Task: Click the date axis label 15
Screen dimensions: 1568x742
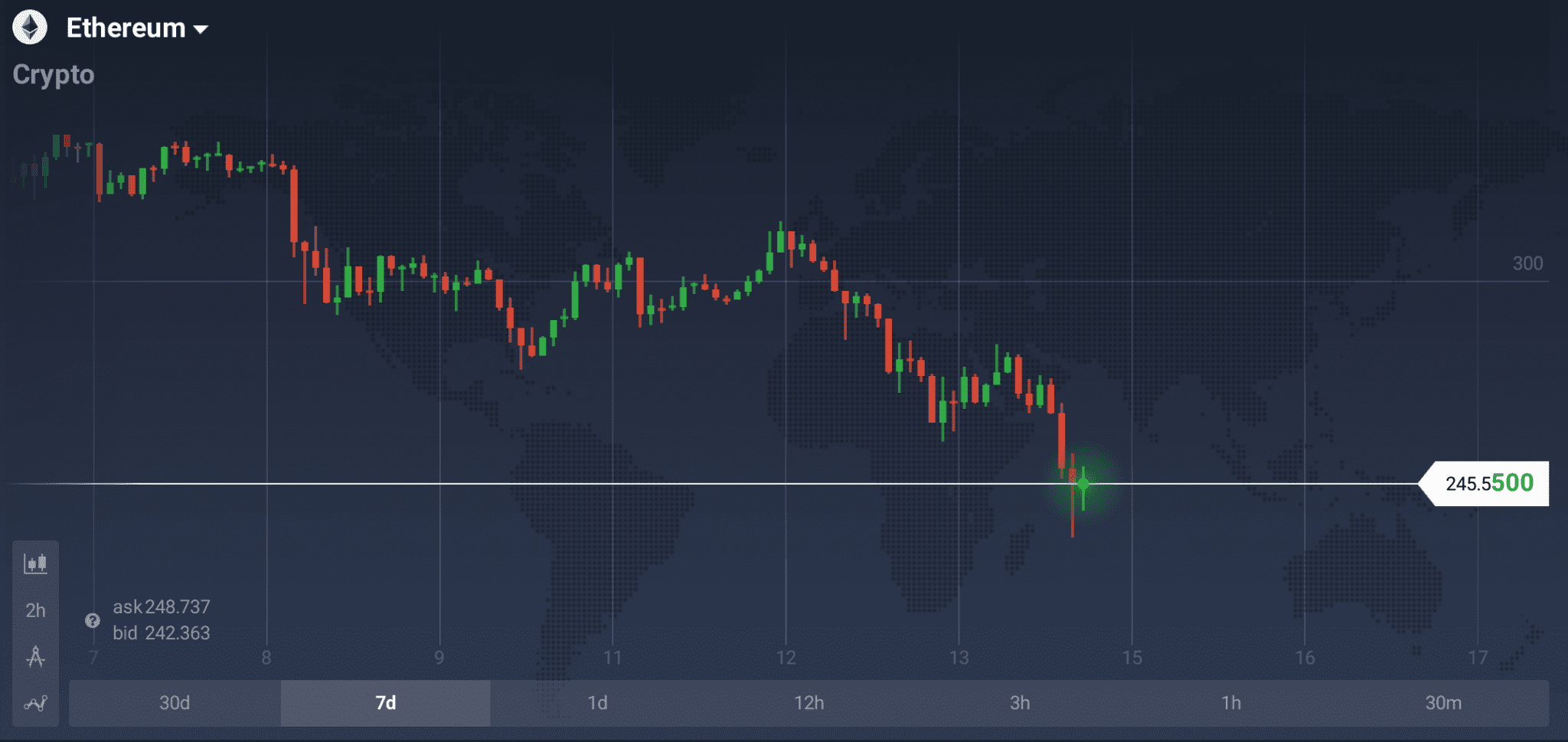Action: point(1132,658)
